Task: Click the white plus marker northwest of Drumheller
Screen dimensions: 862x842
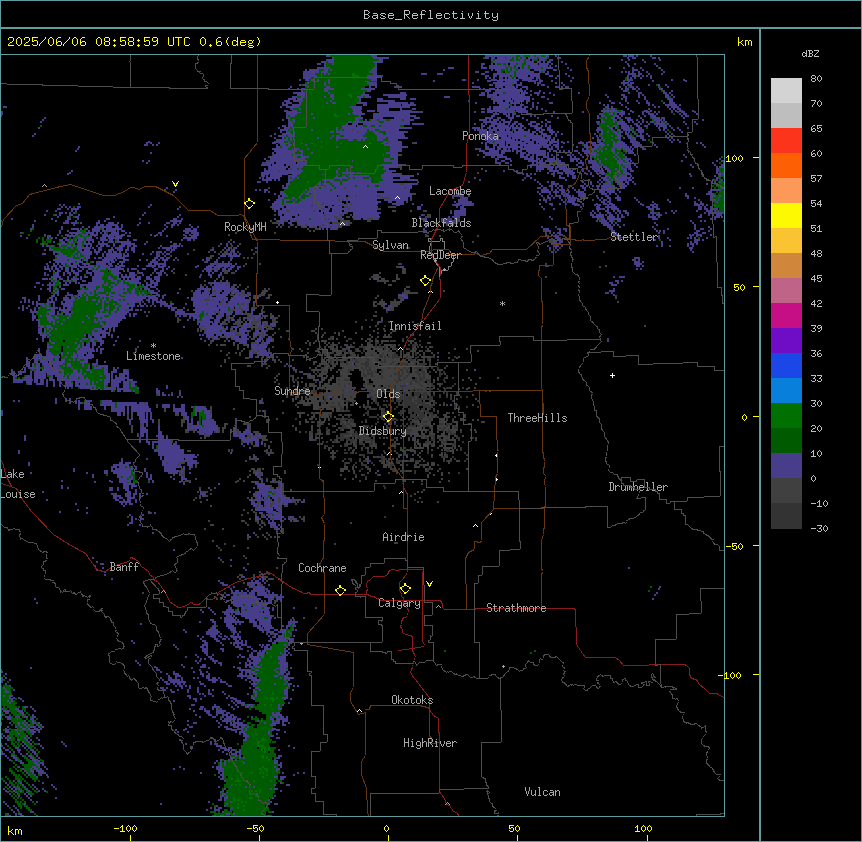Action: point(612,375)
